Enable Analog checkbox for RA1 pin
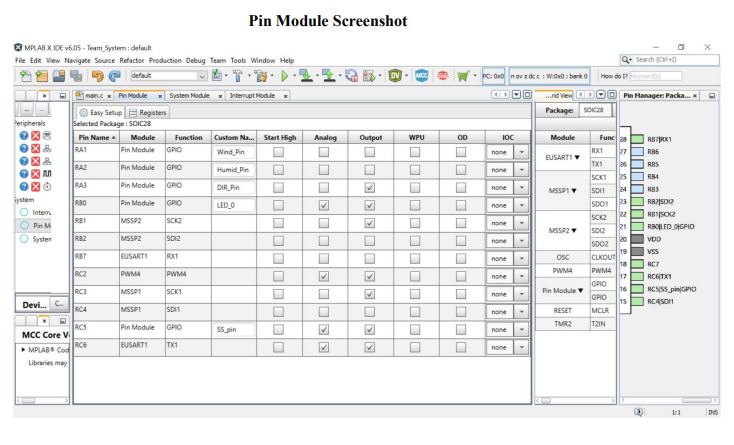The width and height of the screenshot is (734, 445). 323,151
